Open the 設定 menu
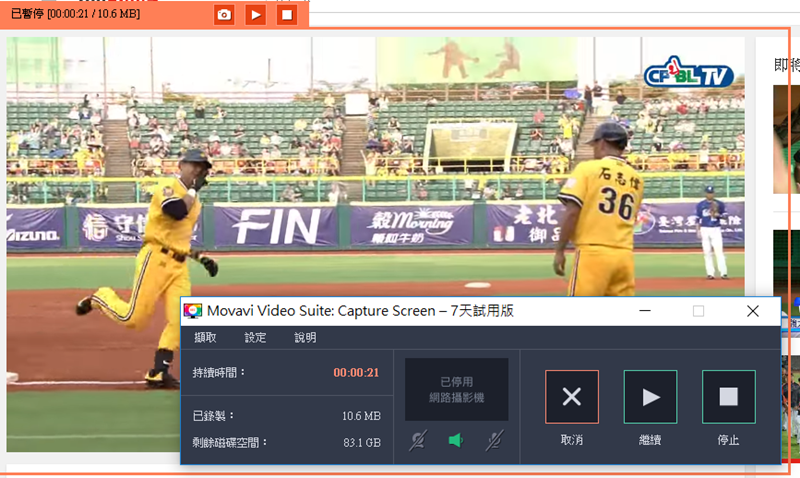 tap(255, 337)
